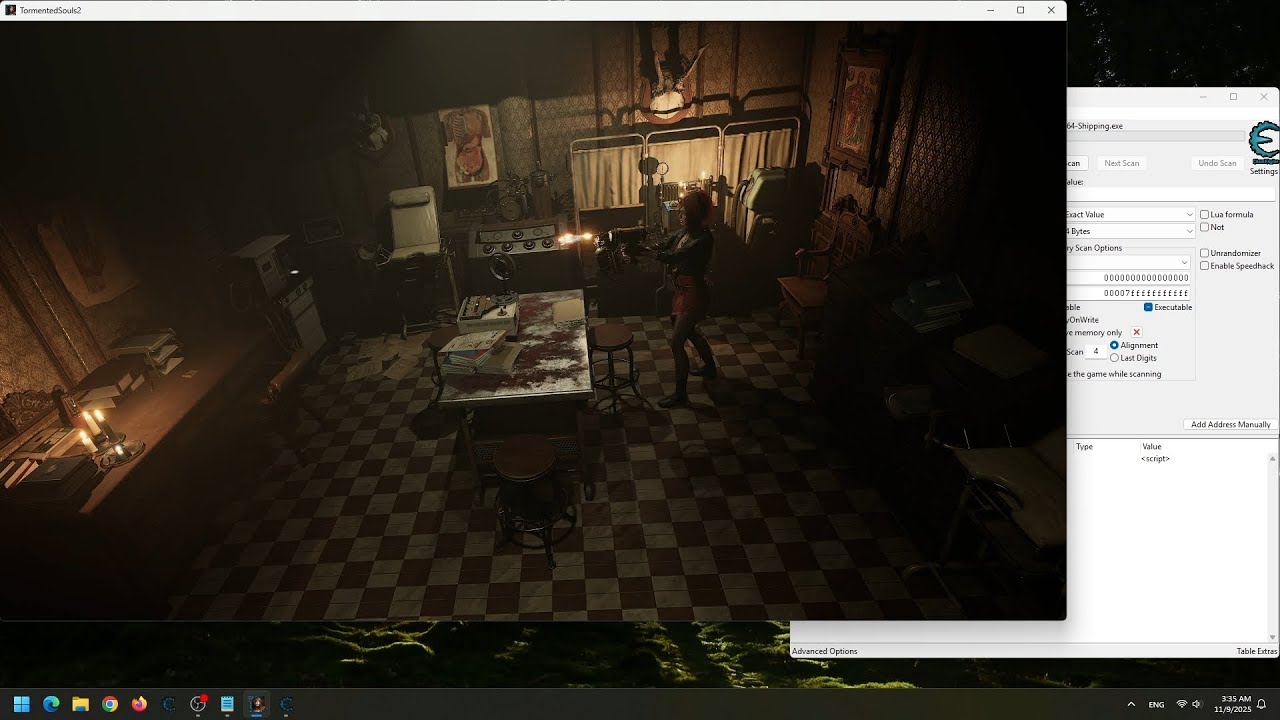Maximize the TormentedSouls2 game window

pos(1020,10)
